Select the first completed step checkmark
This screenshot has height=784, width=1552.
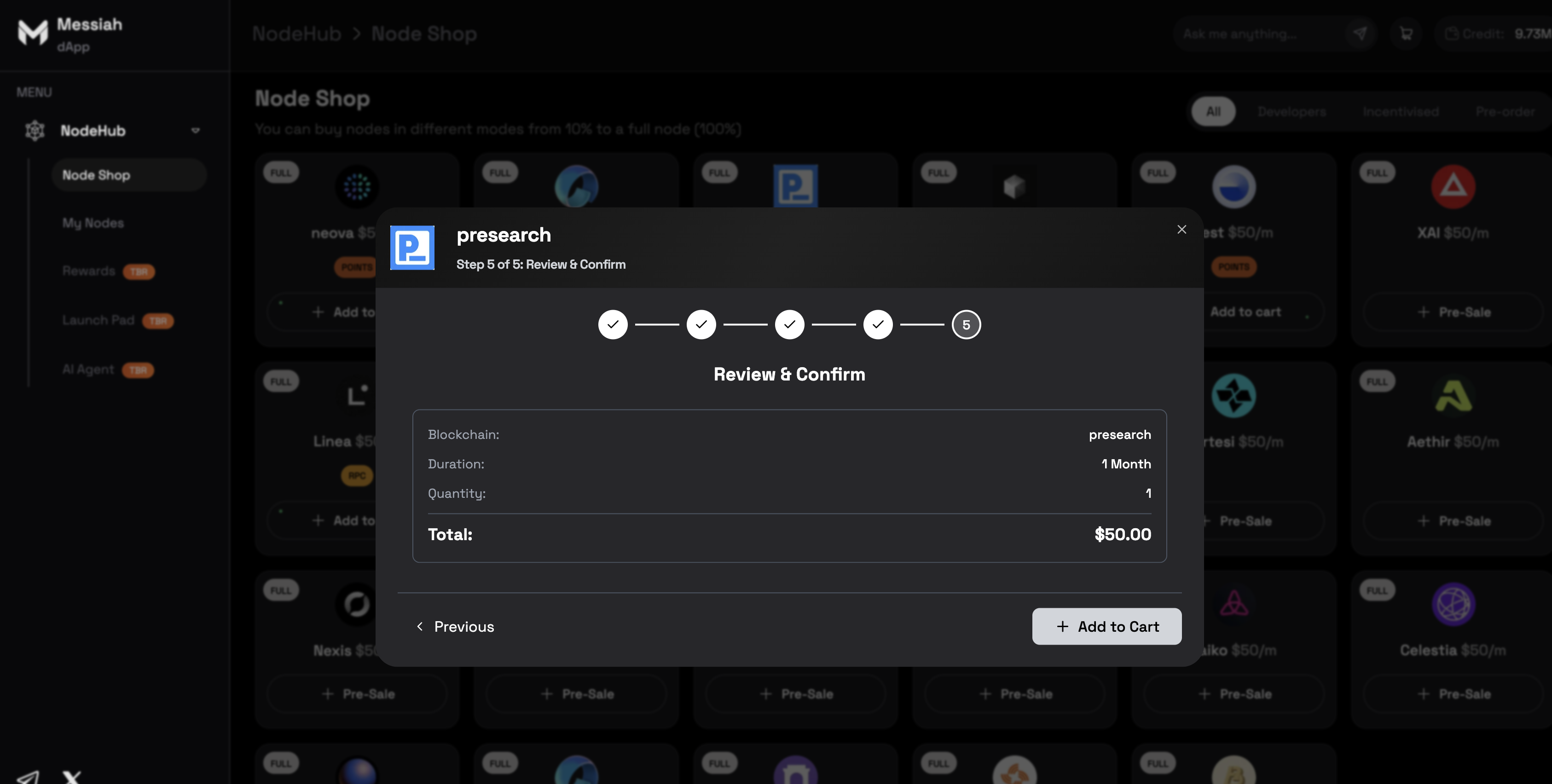coord(613,324)
